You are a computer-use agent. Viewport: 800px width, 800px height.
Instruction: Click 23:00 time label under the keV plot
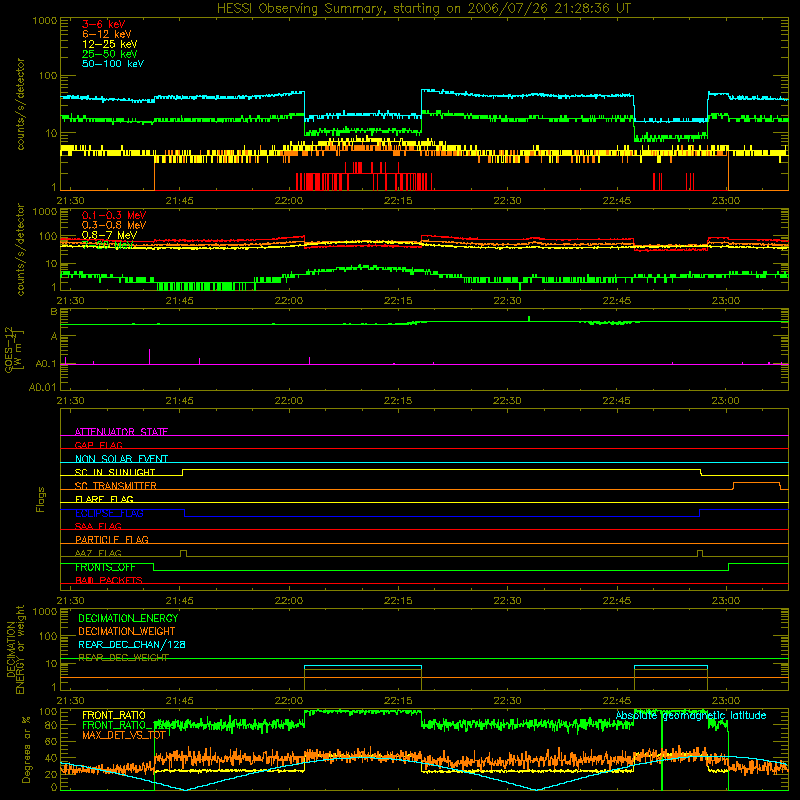(x=726, y=201)
